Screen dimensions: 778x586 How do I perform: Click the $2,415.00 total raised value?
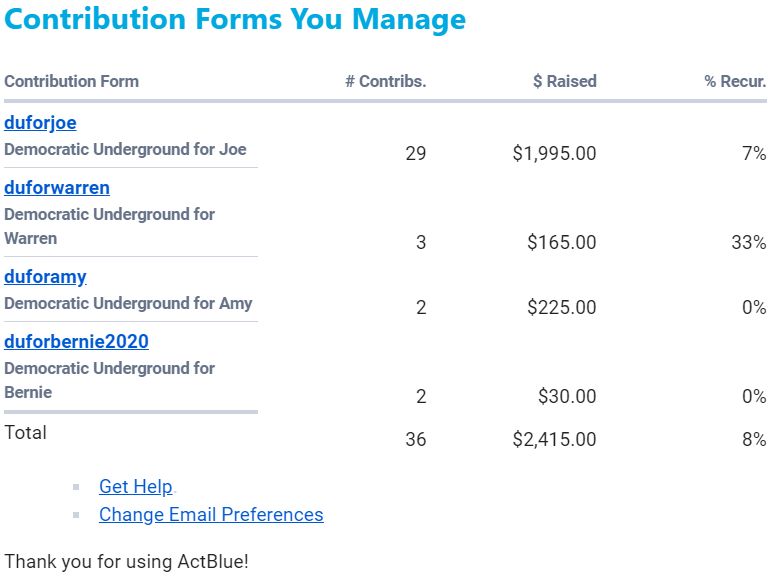[x=554, y=440]
